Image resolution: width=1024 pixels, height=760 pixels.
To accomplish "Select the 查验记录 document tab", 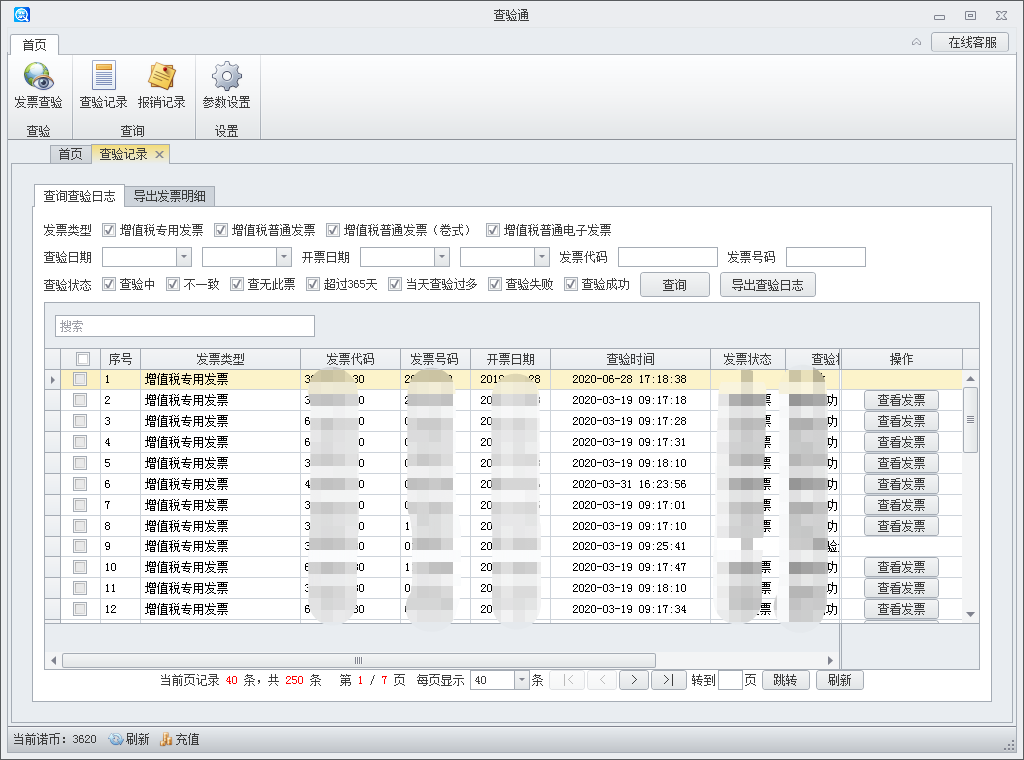I will pos(123,154).
